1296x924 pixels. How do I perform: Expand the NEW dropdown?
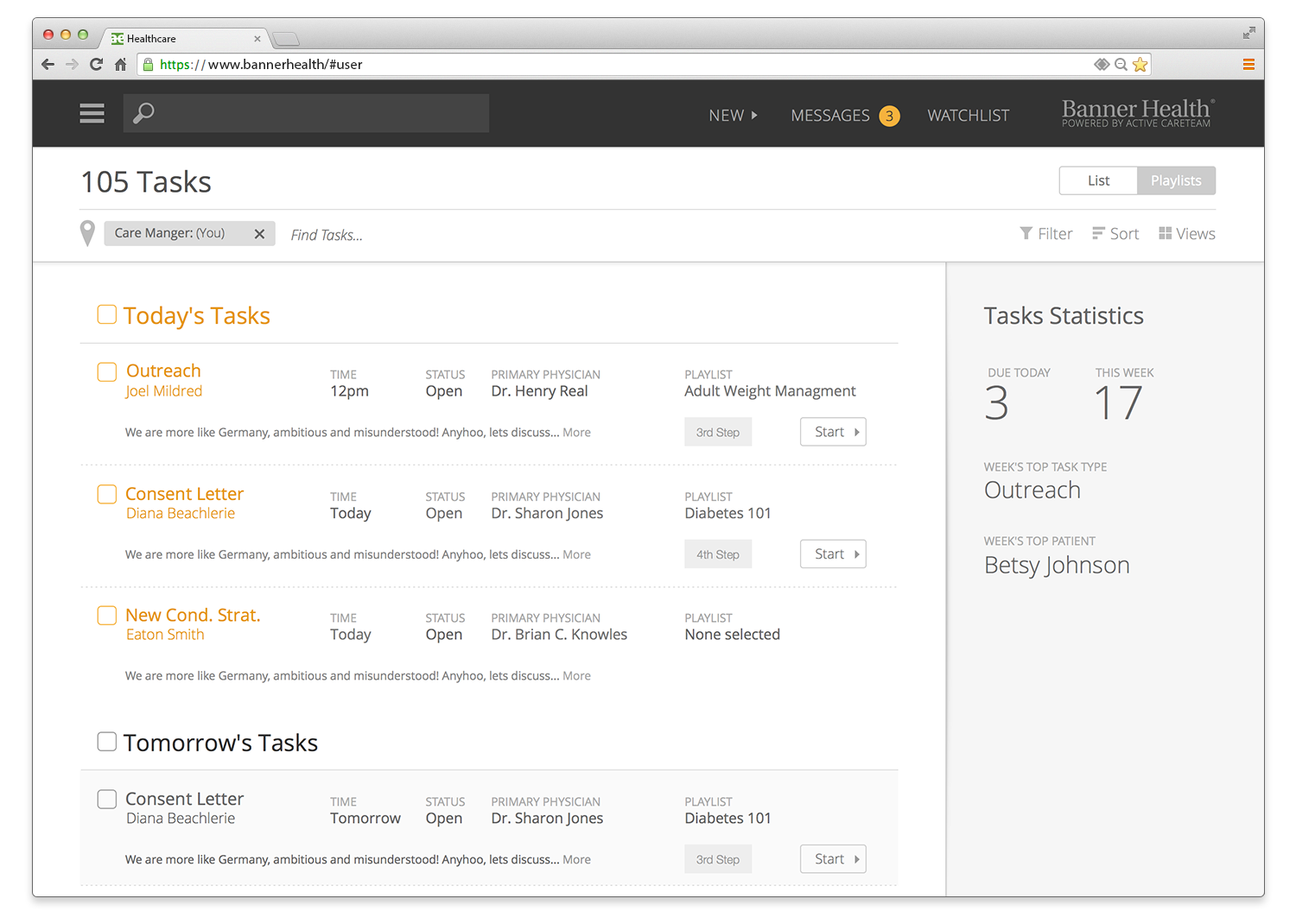click(x=733, y=115)
